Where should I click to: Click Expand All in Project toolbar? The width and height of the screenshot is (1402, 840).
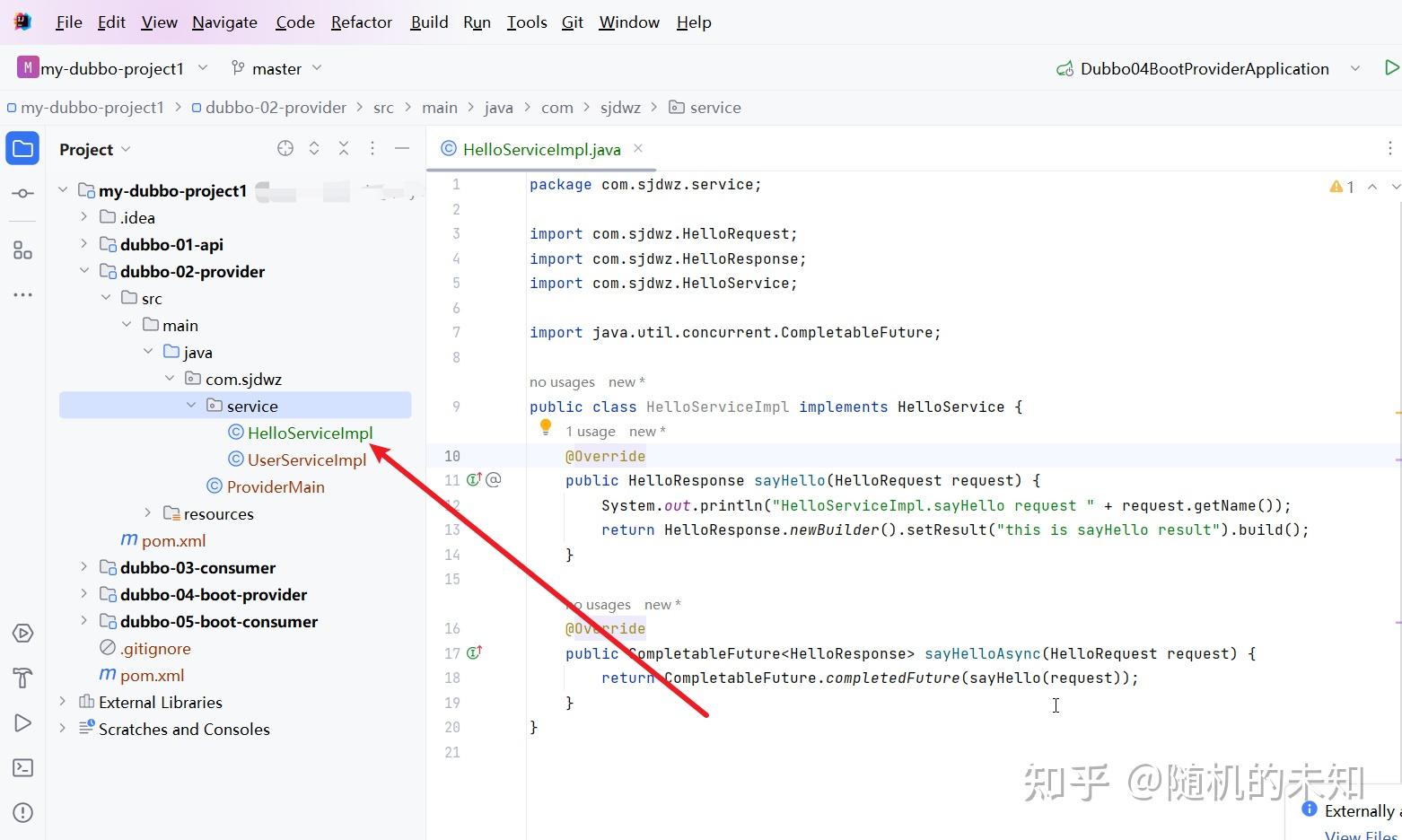point(314,148)
